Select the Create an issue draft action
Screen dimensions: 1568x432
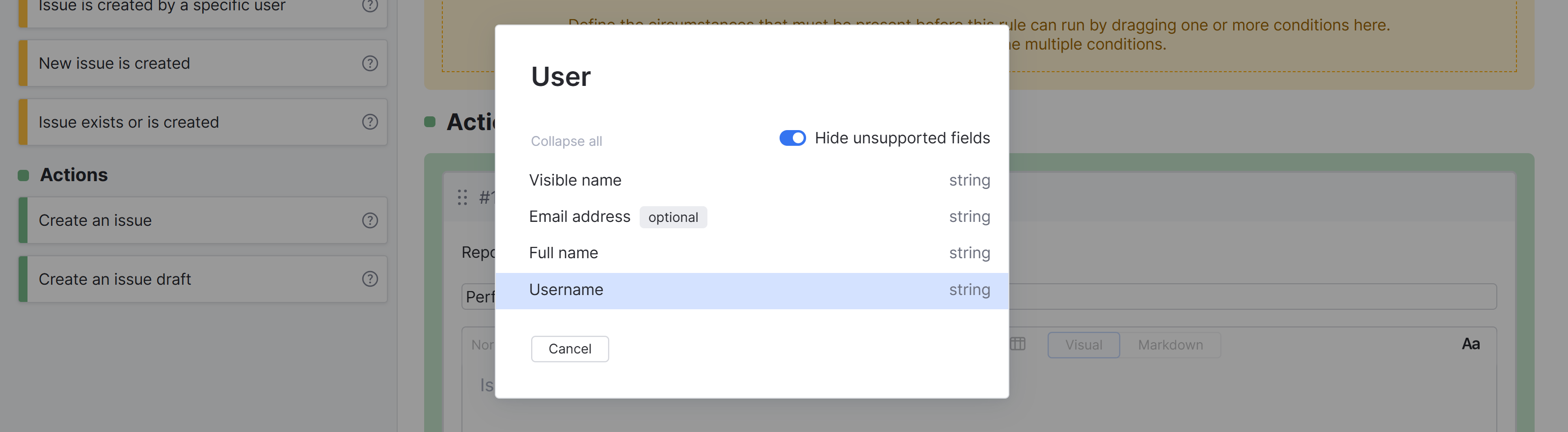(x=114, y=279)
